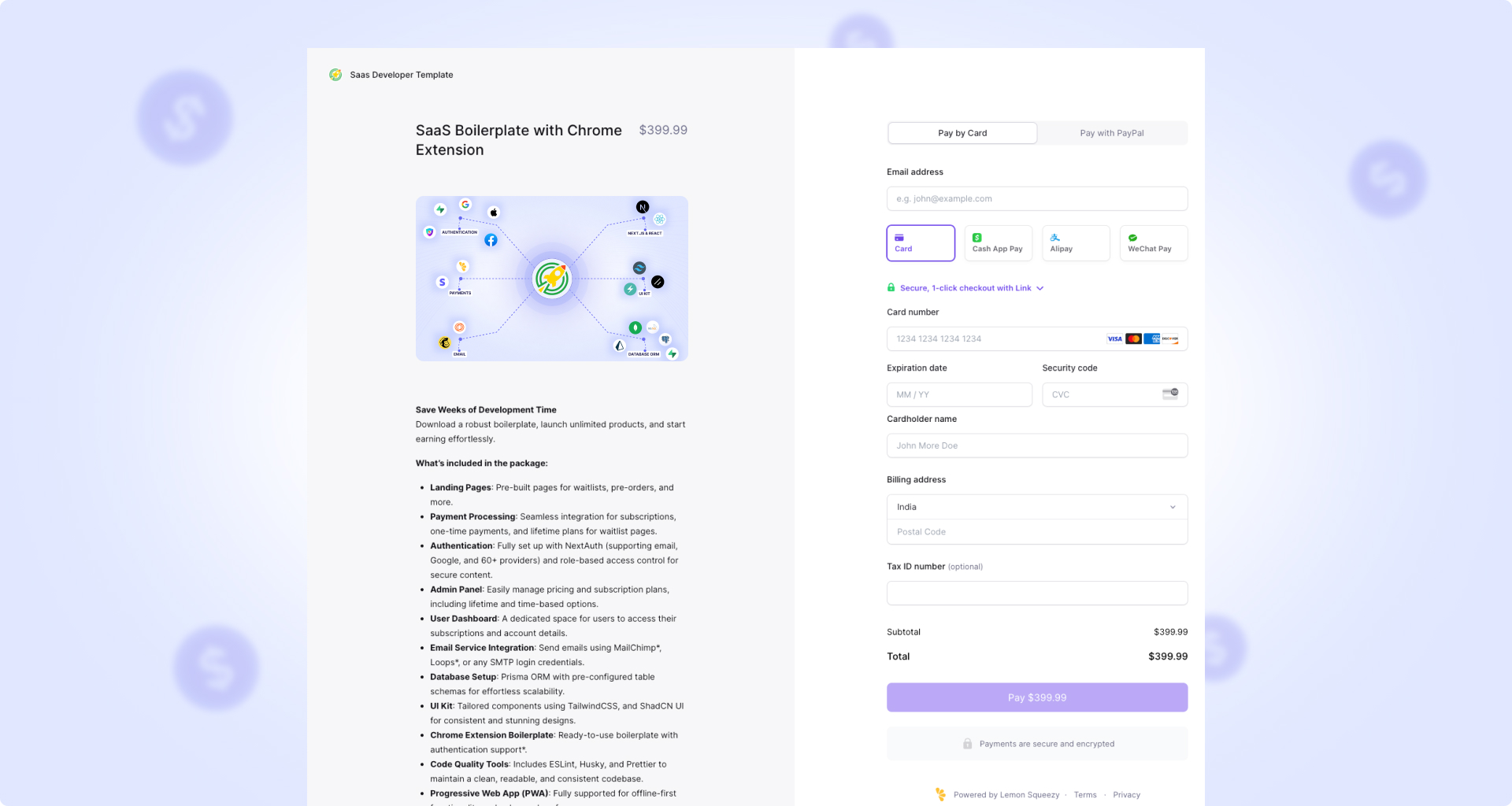Click the central rocket icon in product image
The width and height of the screenshot is (1512, 806).
[x=552, y=279]
